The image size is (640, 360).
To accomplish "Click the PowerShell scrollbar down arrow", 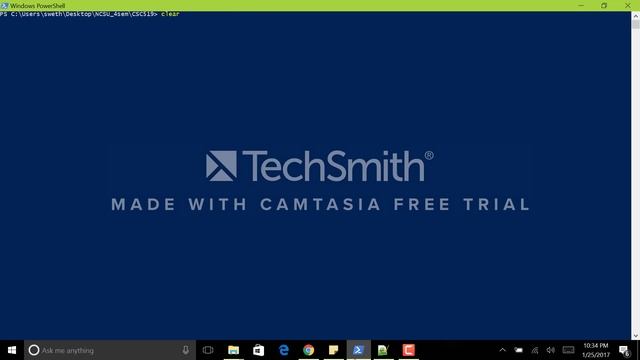I will click(636, 336).
